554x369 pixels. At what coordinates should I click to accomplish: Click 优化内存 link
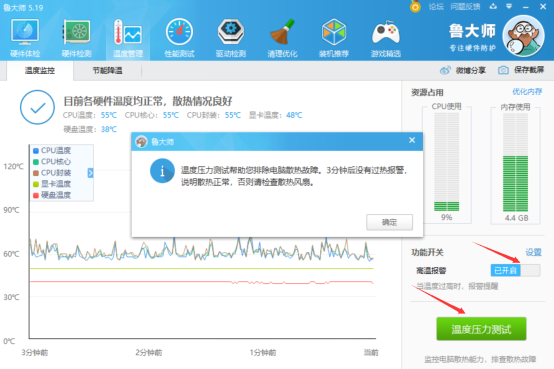point(527,92)
